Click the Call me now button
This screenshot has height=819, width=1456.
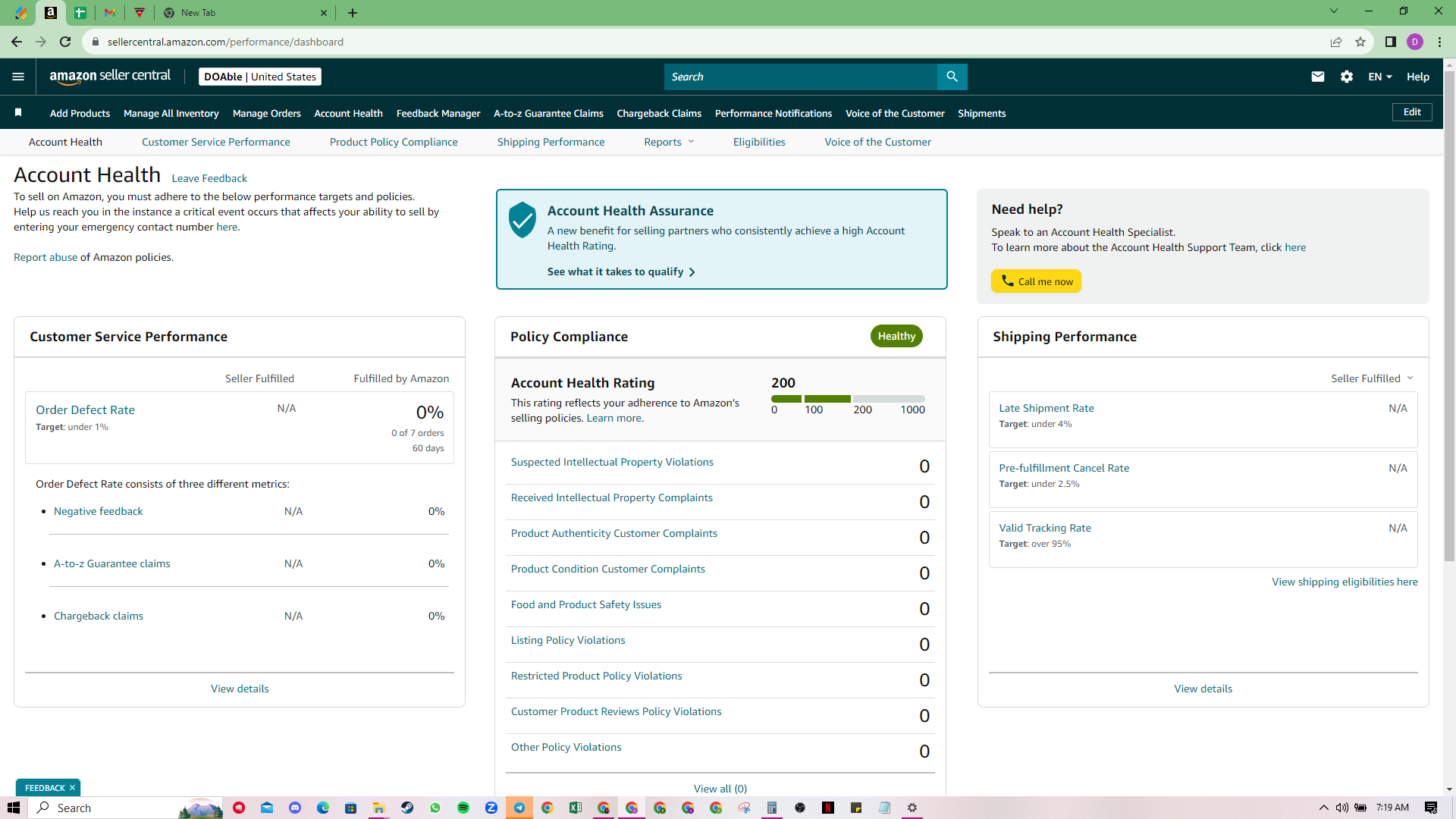coord(1036,281)
